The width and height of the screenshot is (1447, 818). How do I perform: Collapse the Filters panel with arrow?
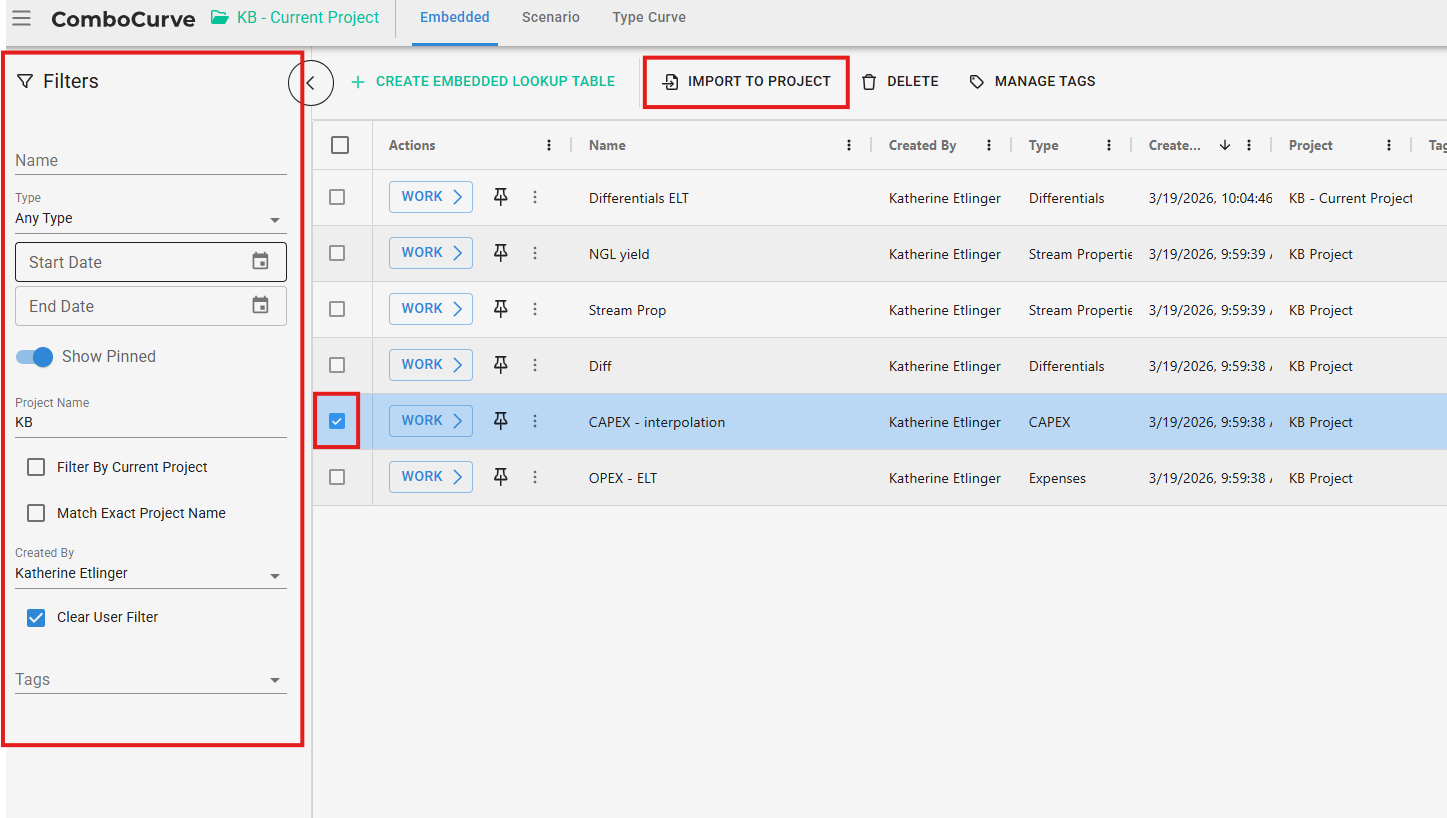pos(310,83)
